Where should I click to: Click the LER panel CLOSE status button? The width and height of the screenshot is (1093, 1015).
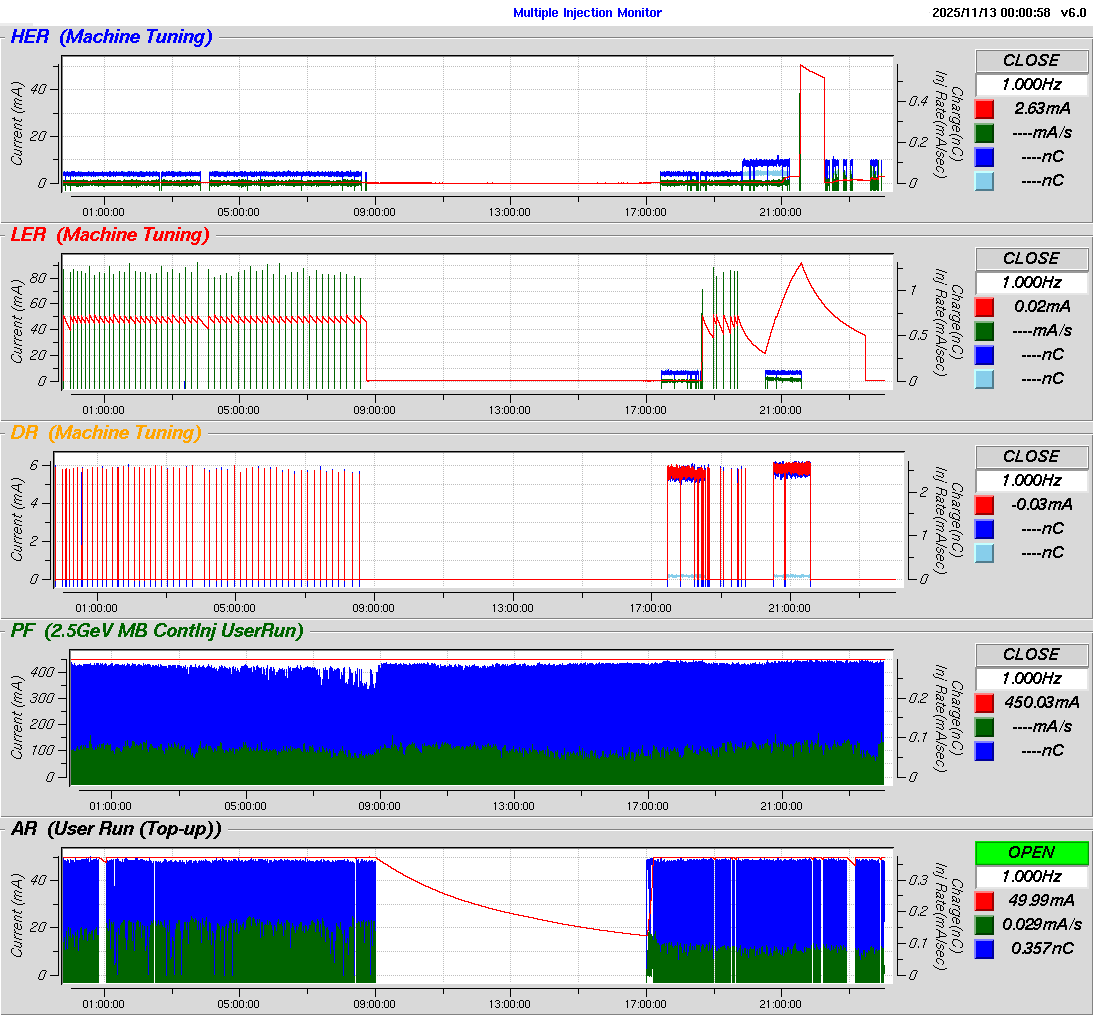(x=1031, y=258)
